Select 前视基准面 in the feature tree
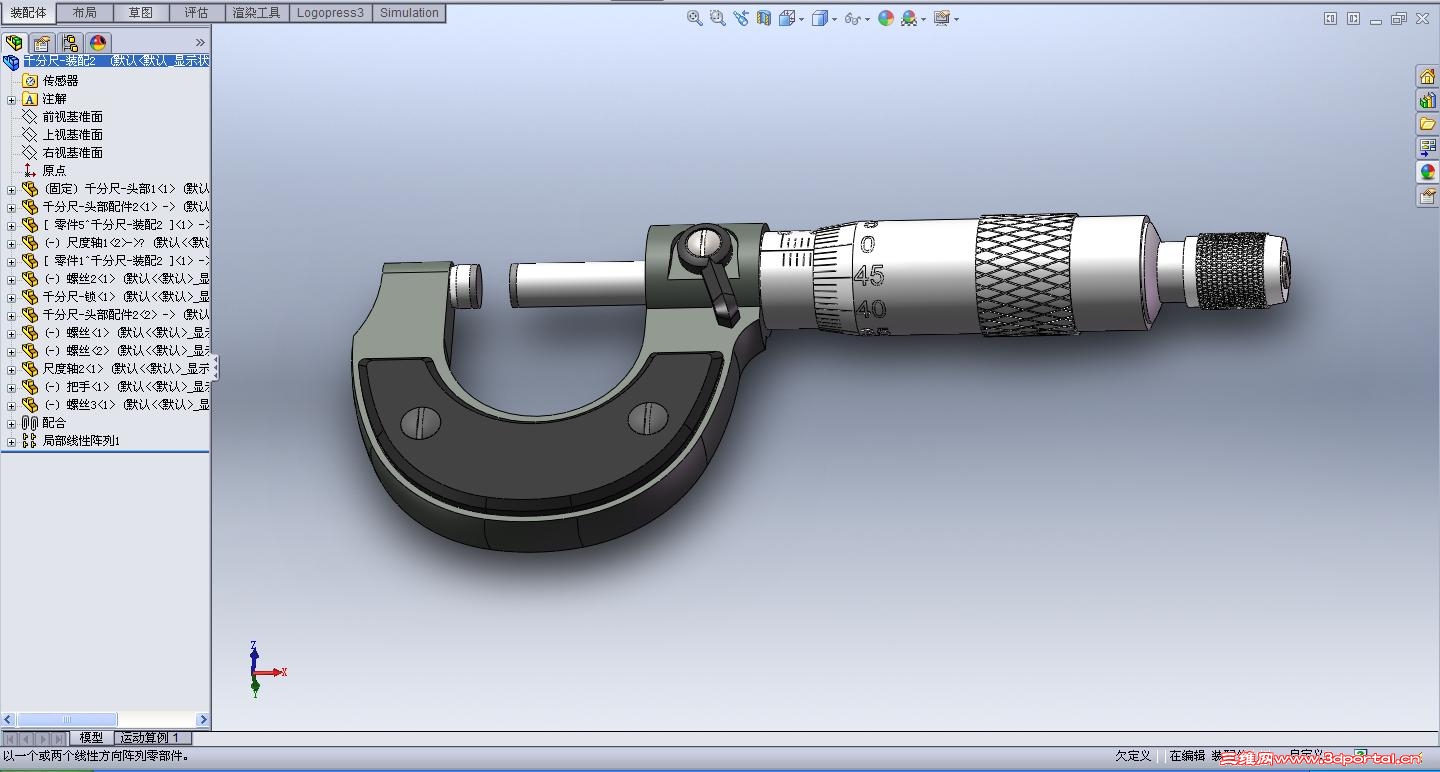1440x772 pixels. tap(72, 117)
